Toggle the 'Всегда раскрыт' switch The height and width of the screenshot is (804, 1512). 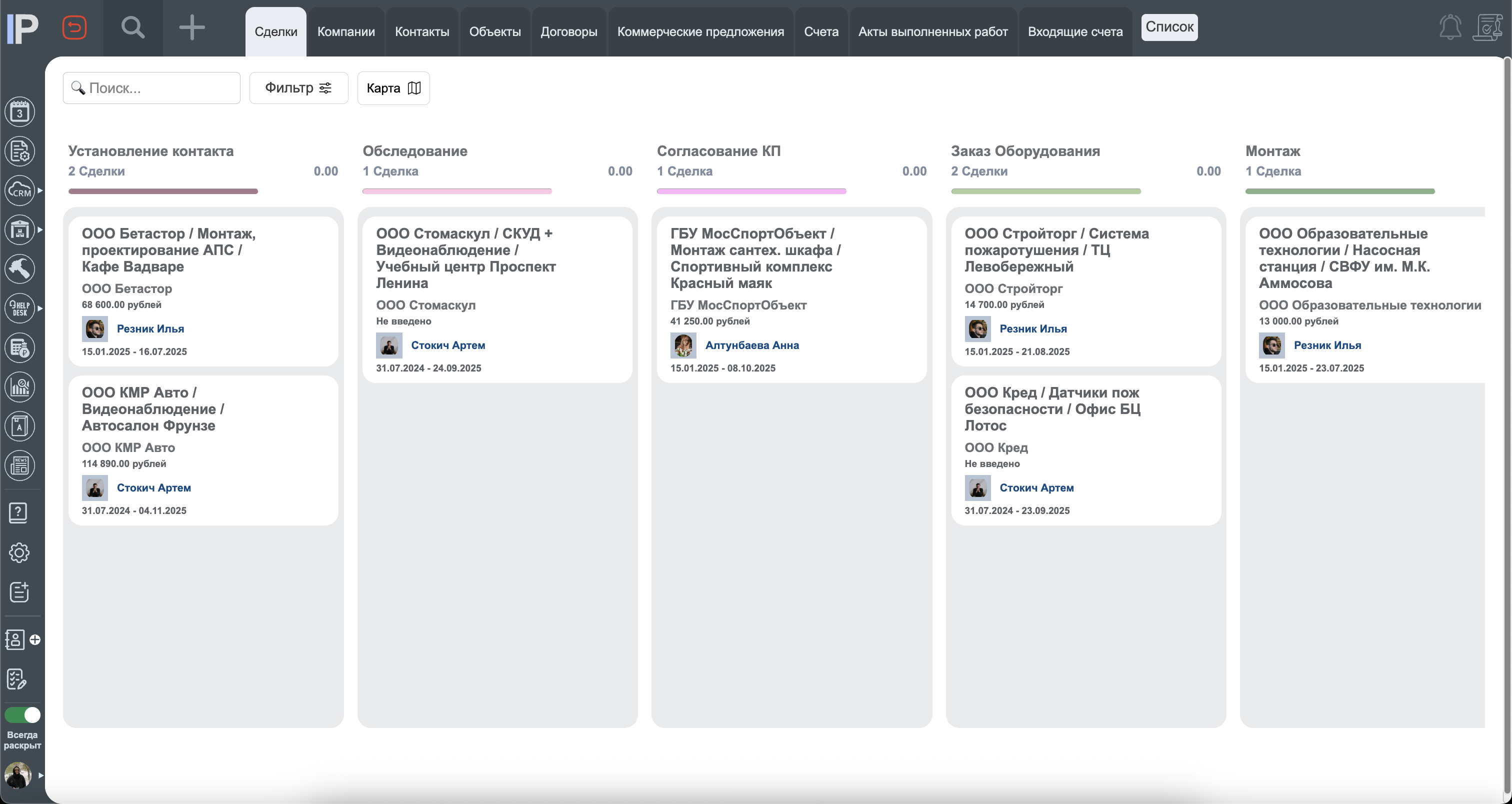coord(22,715)
